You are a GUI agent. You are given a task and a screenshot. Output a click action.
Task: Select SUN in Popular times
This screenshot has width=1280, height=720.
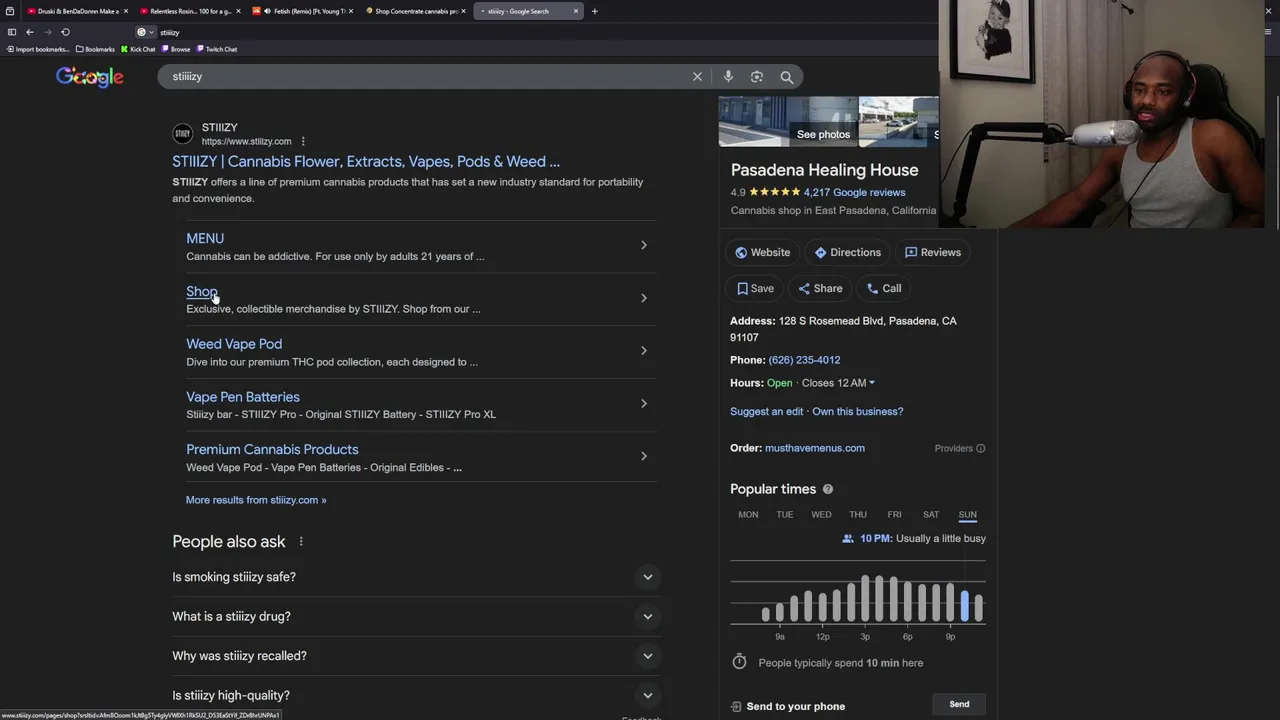[967, 515]
